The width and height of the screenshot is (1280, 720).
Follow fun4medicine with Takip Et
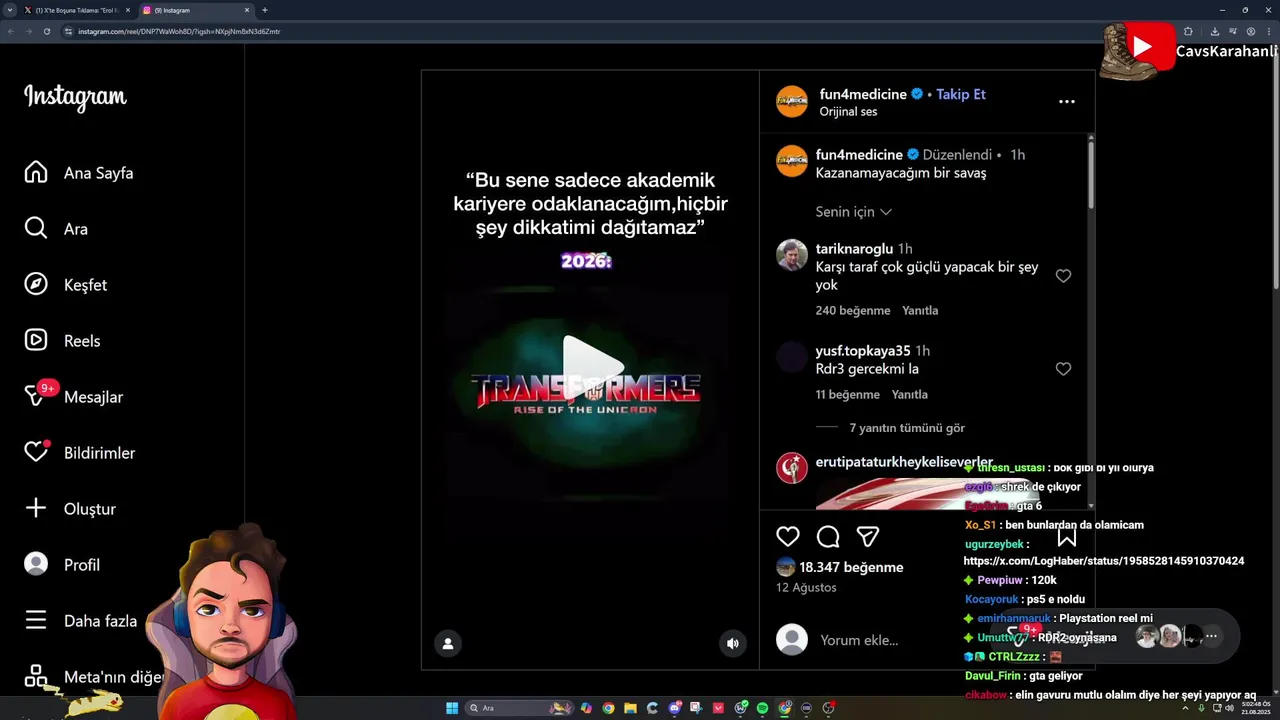pyautogui.click(x=961, y=94)
